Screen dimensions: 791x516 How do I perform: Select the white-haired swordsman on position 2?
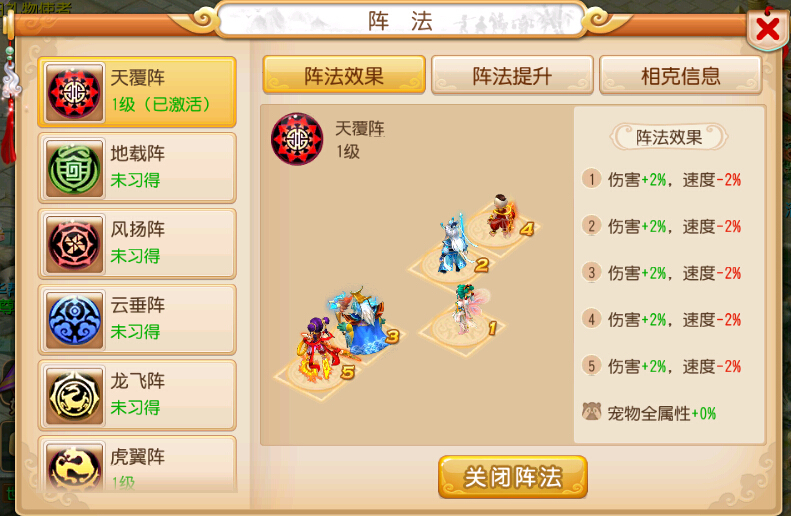point(455,245)
